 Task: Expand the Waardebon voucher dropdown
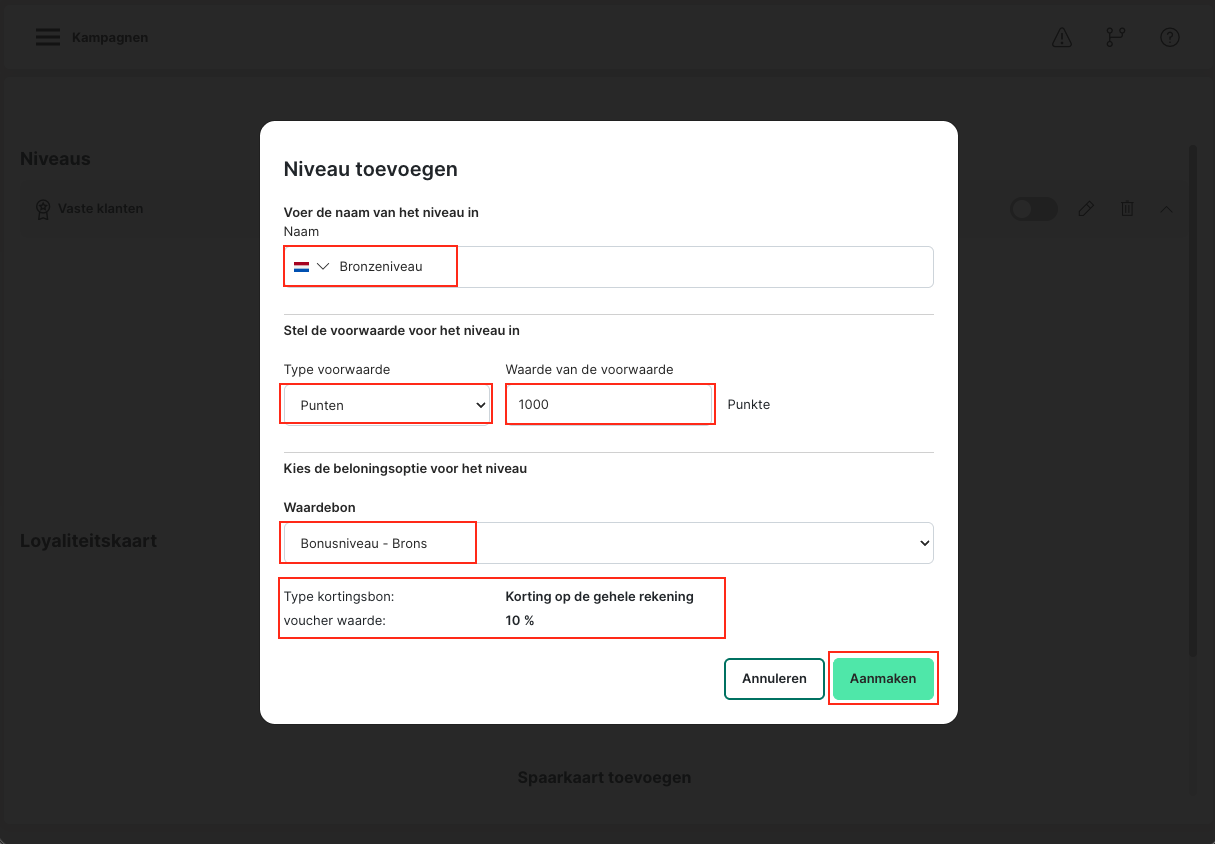608,543
